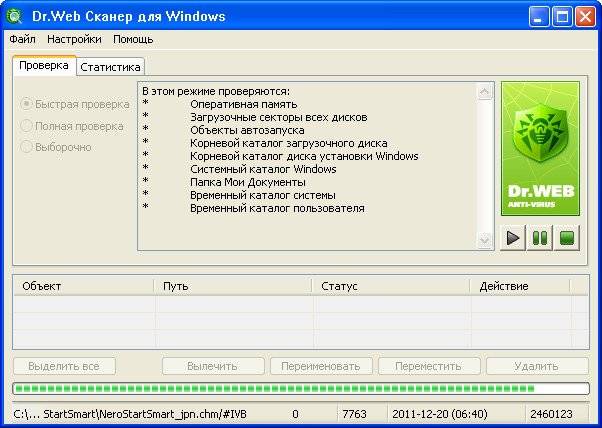This screenshot has width=602, height=428.
Task: Choose the Полная проверка radio option
Action: tap(27, 126)
